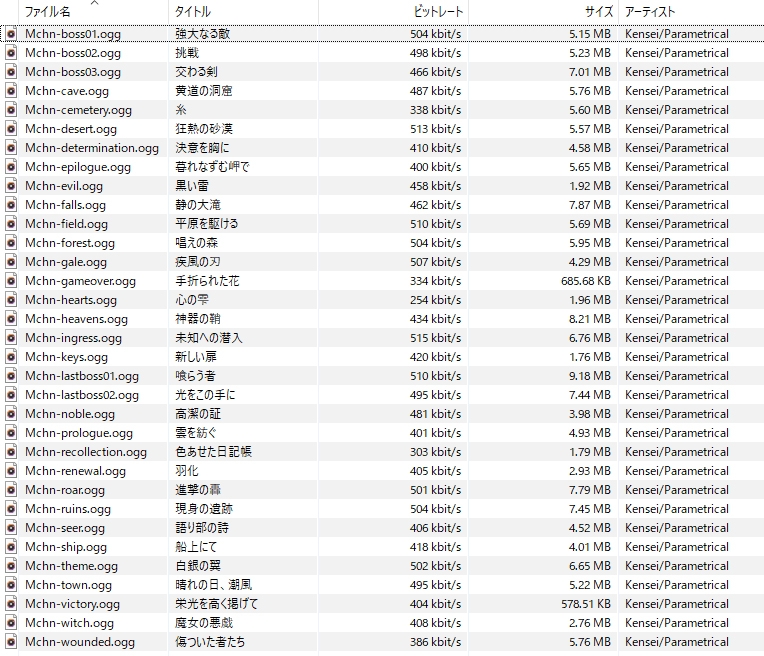Sort by the ファイル名 column header

pos(47,12)
